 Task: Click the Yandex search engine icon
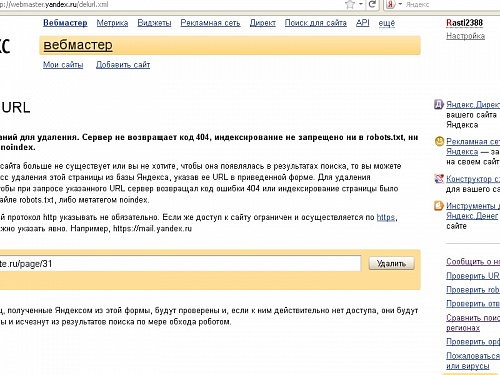(x=391, y=4)
